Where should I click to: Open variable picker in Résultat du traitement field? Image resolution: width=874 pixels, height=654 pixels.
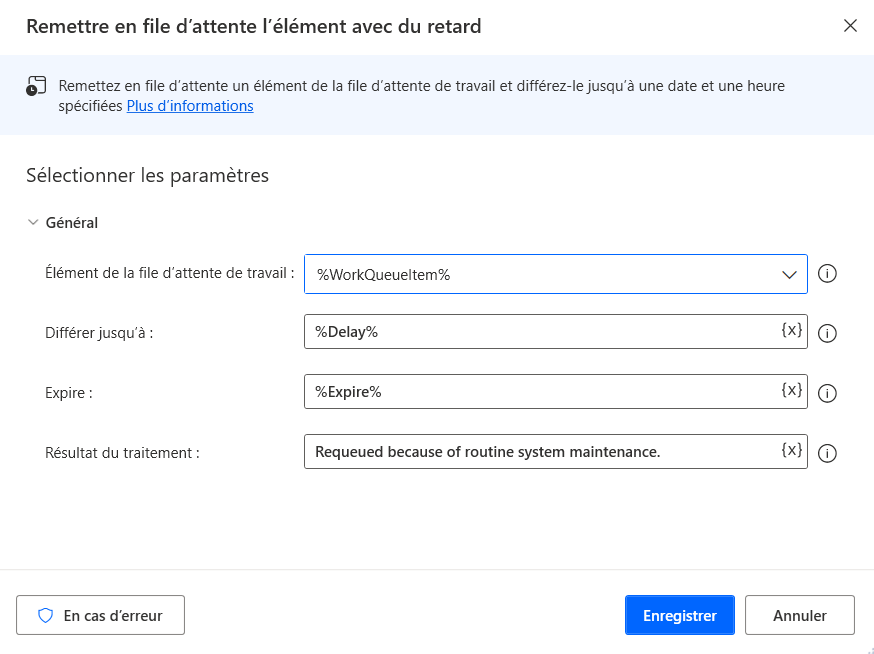791,449
